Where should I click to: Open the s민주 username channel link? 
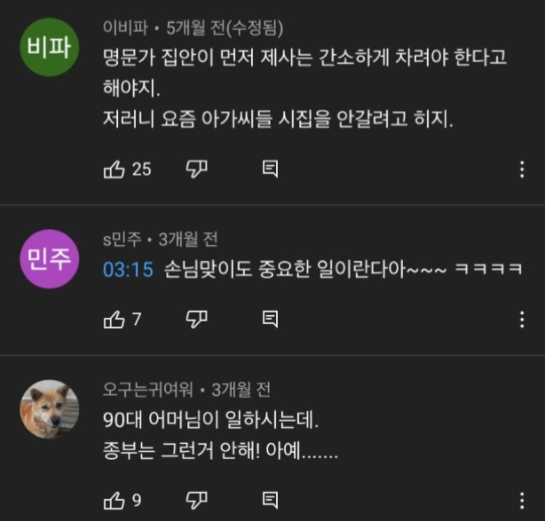pos(122,239)
